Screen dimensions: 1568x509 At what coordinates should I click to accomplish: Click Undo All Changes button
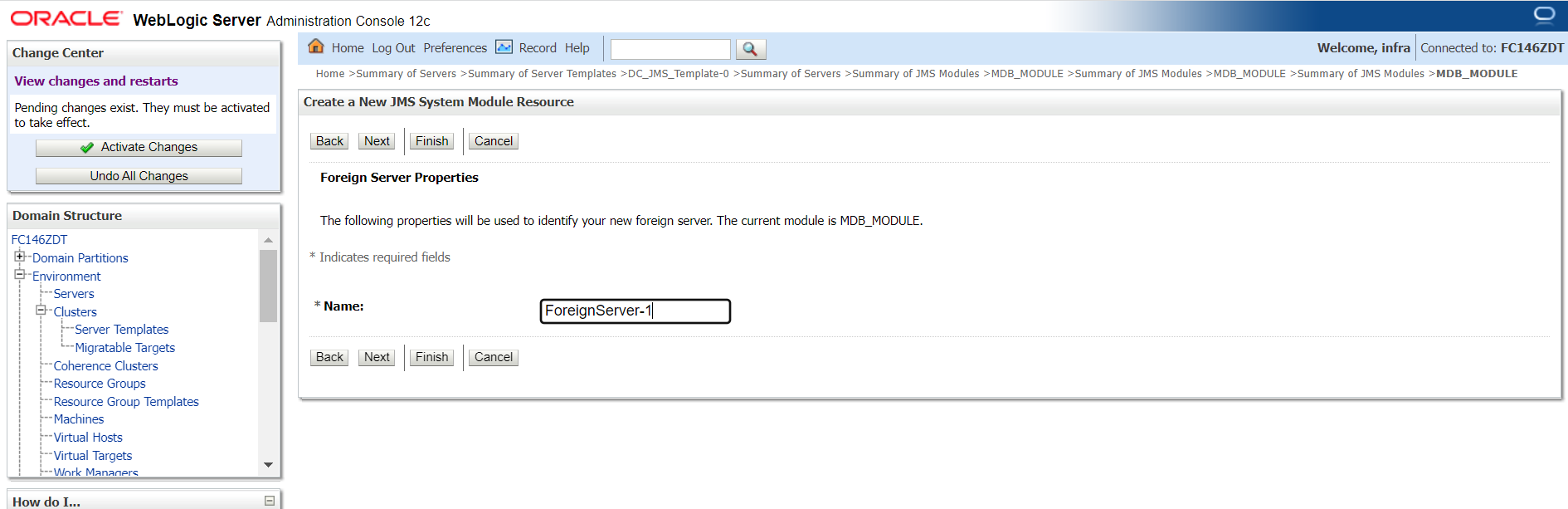point(139,176)
